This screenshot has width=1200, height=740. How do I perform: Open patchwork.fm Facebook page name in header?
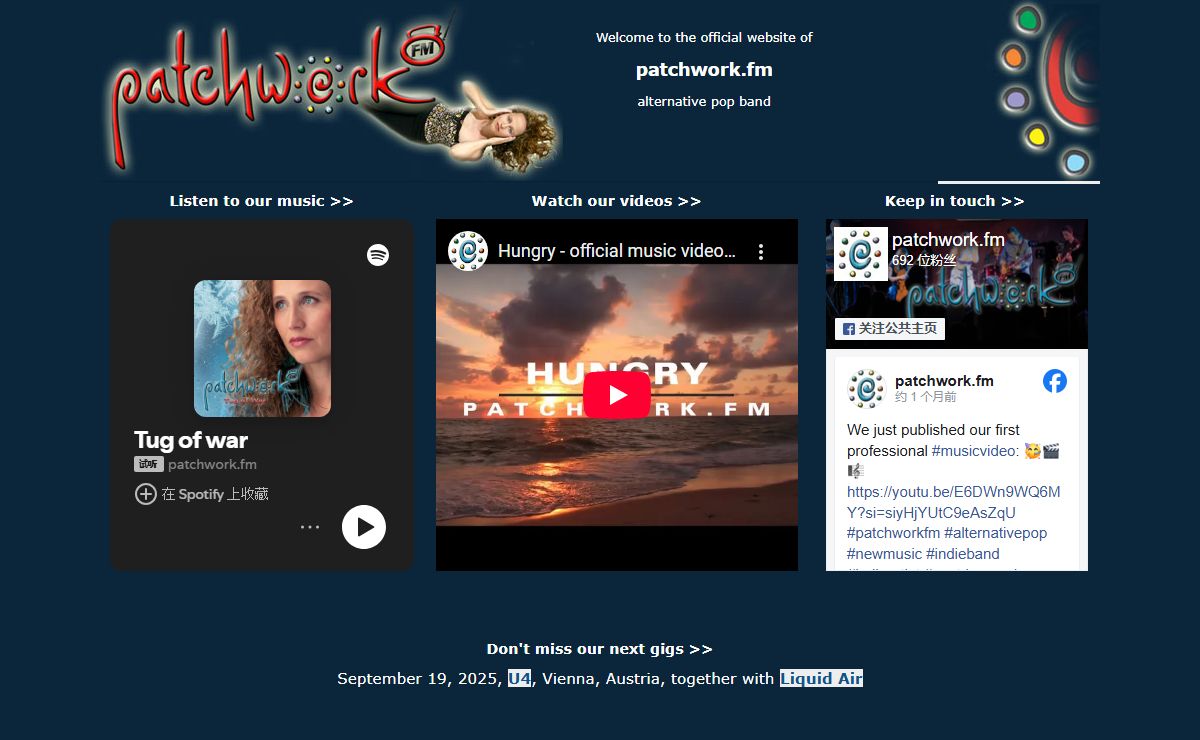[948, 240]
